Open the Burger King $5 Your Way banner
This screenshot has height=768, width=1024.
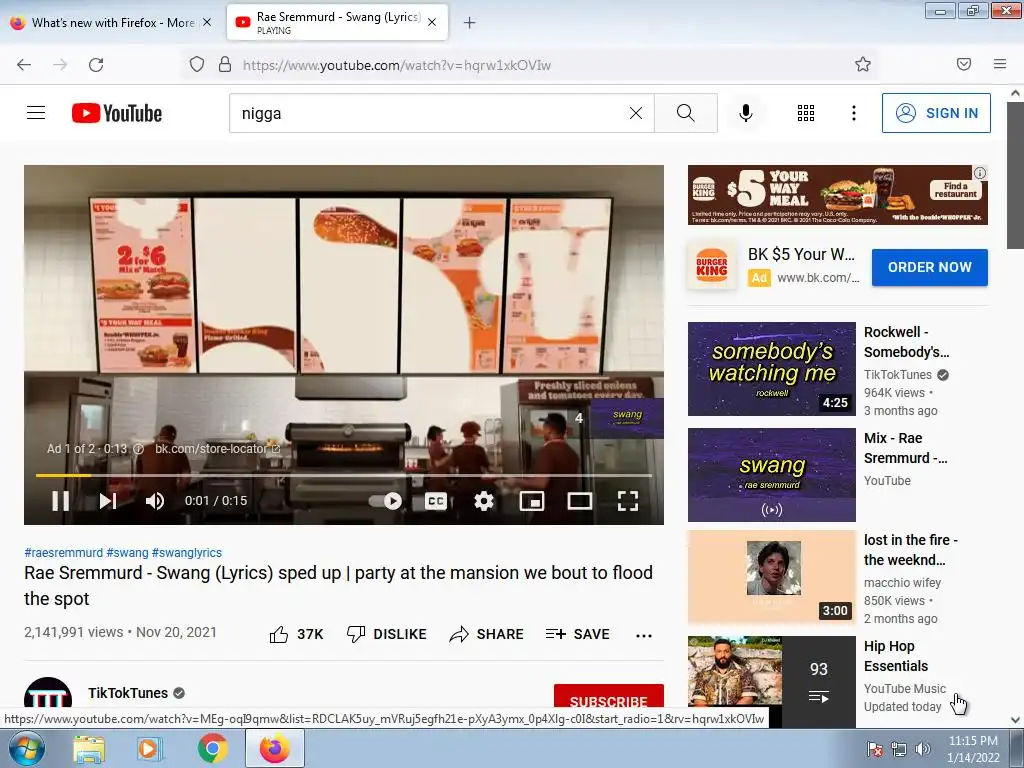coord(837,195)
